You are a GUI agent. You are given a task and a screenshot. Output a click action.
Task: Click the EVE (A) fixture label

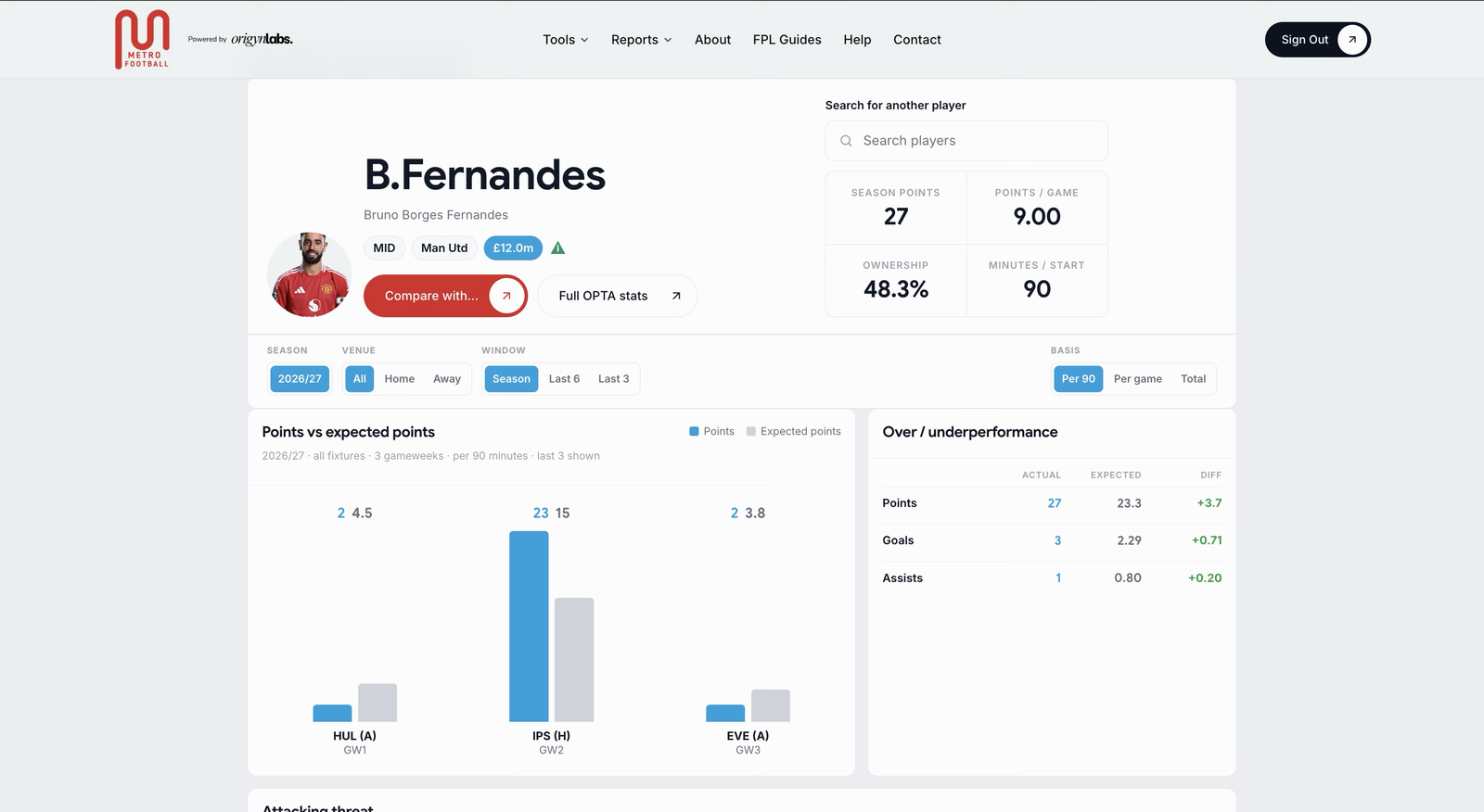[748, 736]
